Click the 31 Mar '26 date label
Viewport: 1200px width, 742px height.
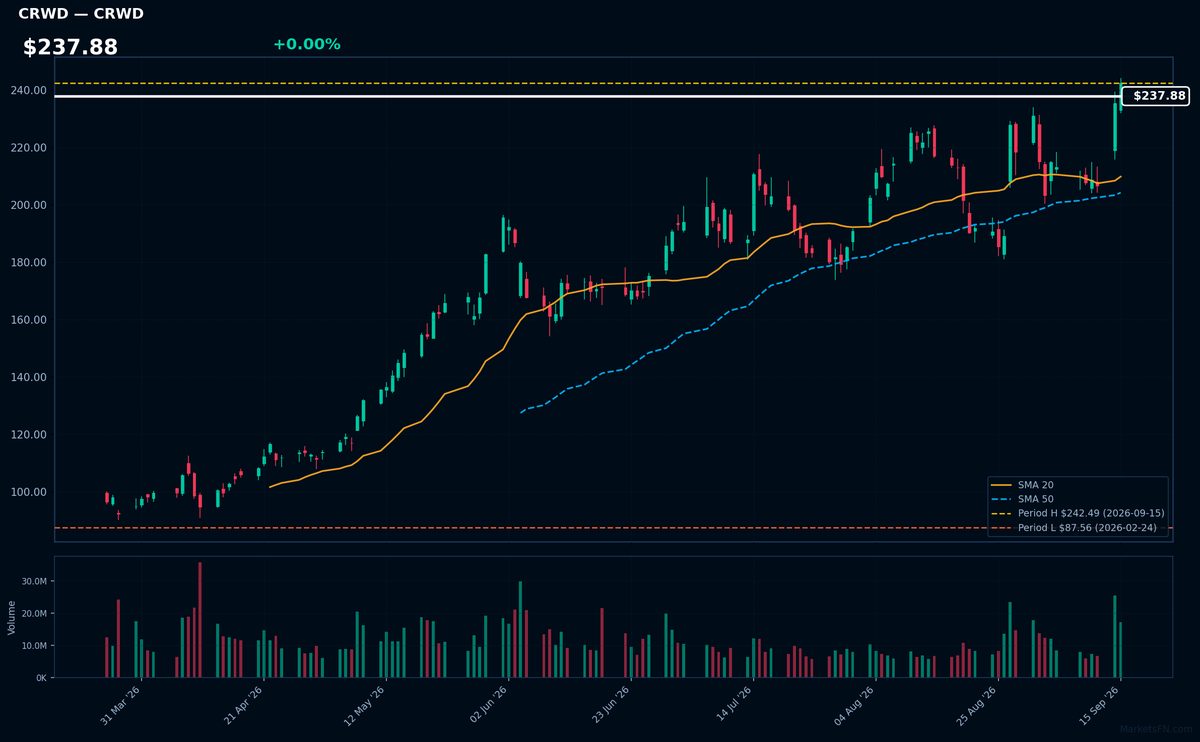coord(122,706)
